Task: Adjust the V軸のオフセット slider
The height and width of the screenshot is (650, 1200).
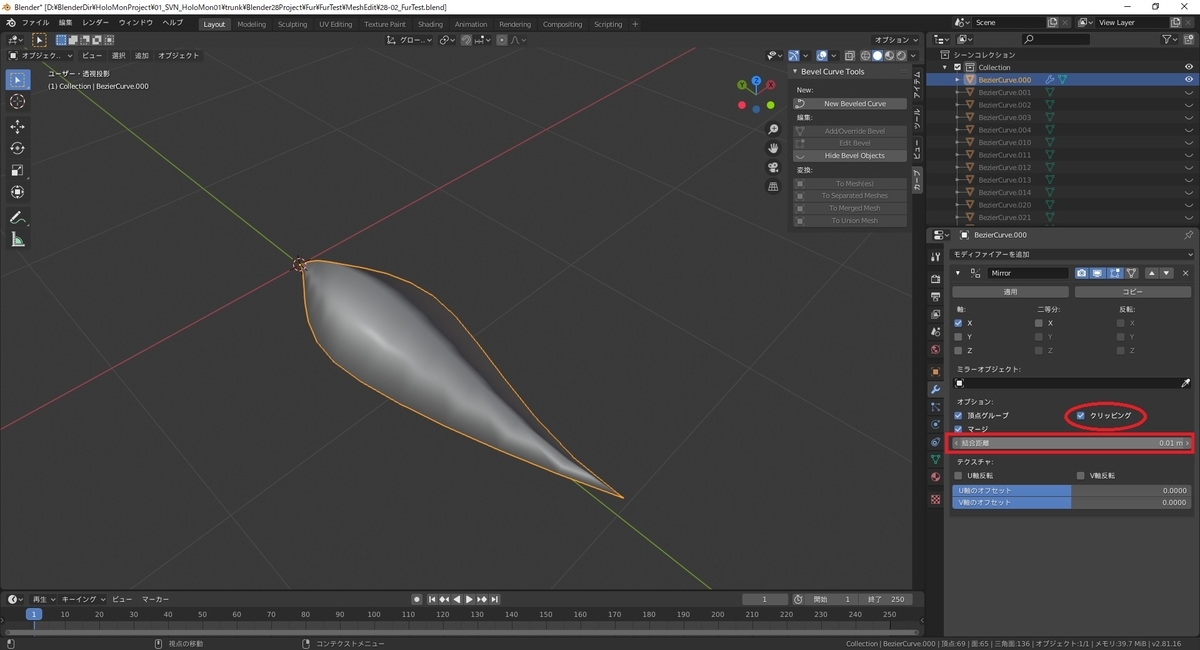Action: click(1072, 503)
